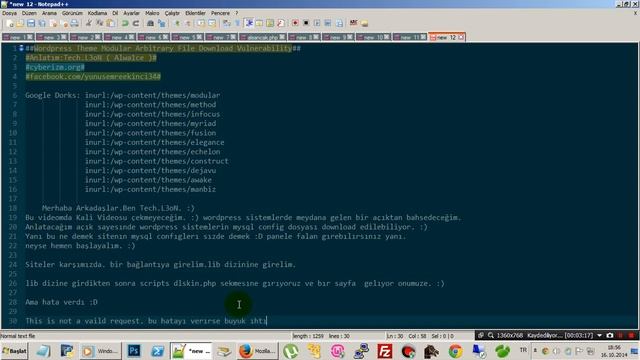The width and height of the screenshot is (640, 360).
Task: Save the file using the Save icon
Action: 31,23
